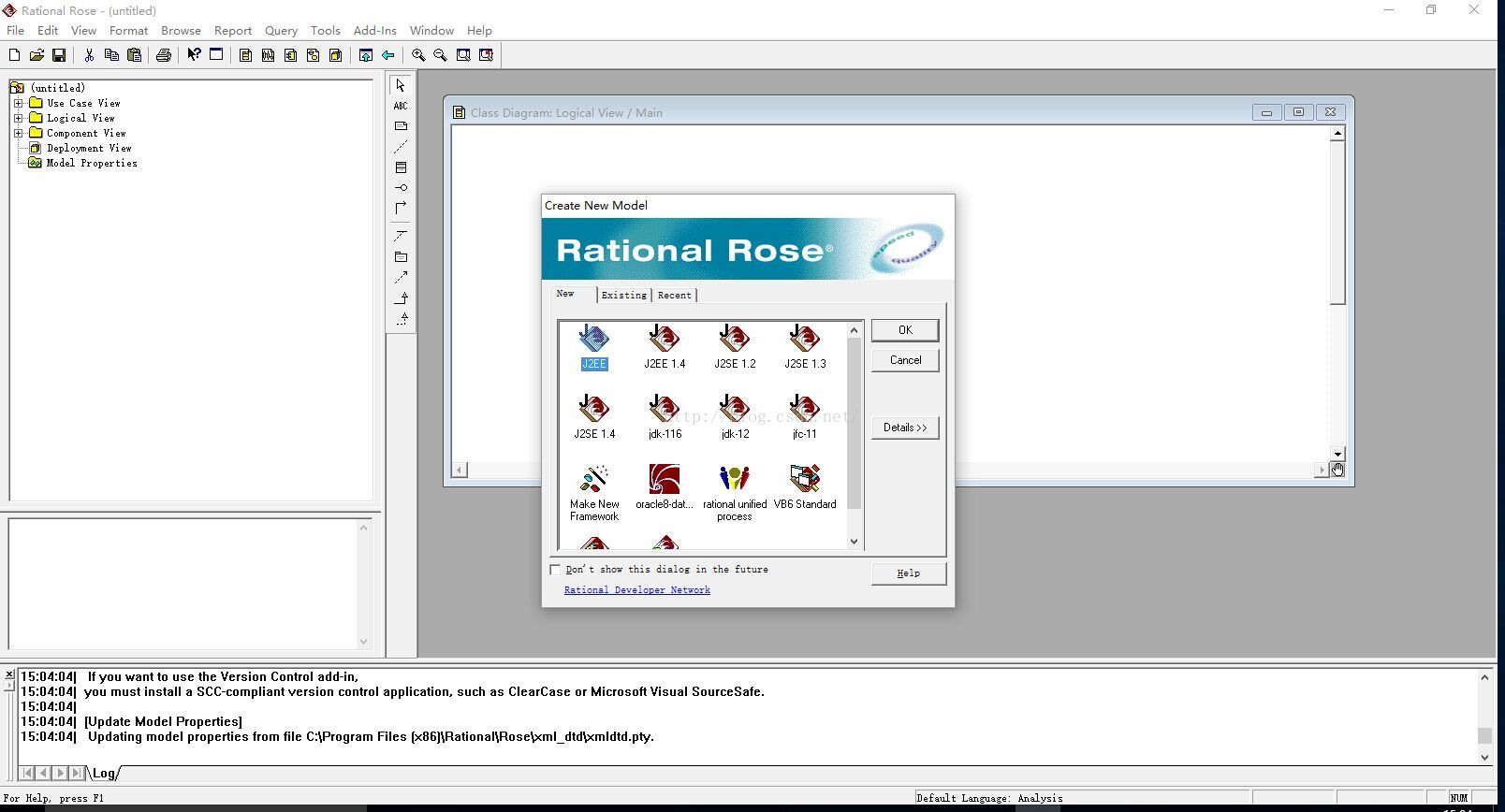
Task: Choose the J2EE 1.4 framework
Action: [665, 347]
